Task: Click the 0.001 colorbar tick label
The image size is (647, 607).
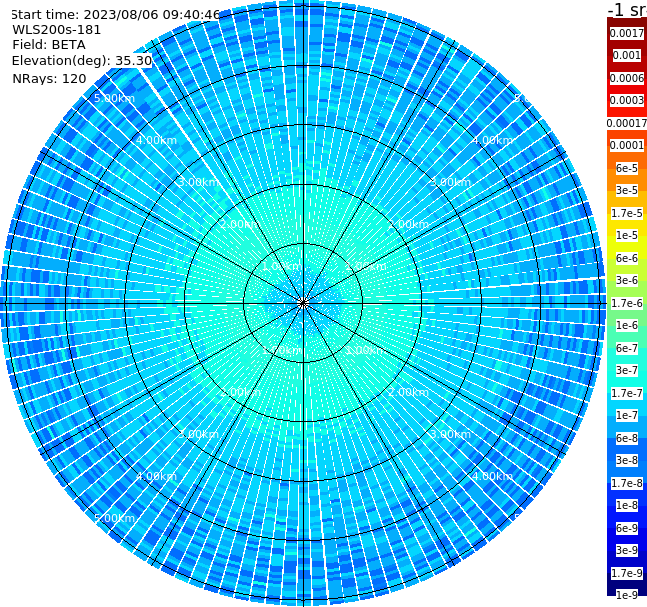Action: [627, 55]
